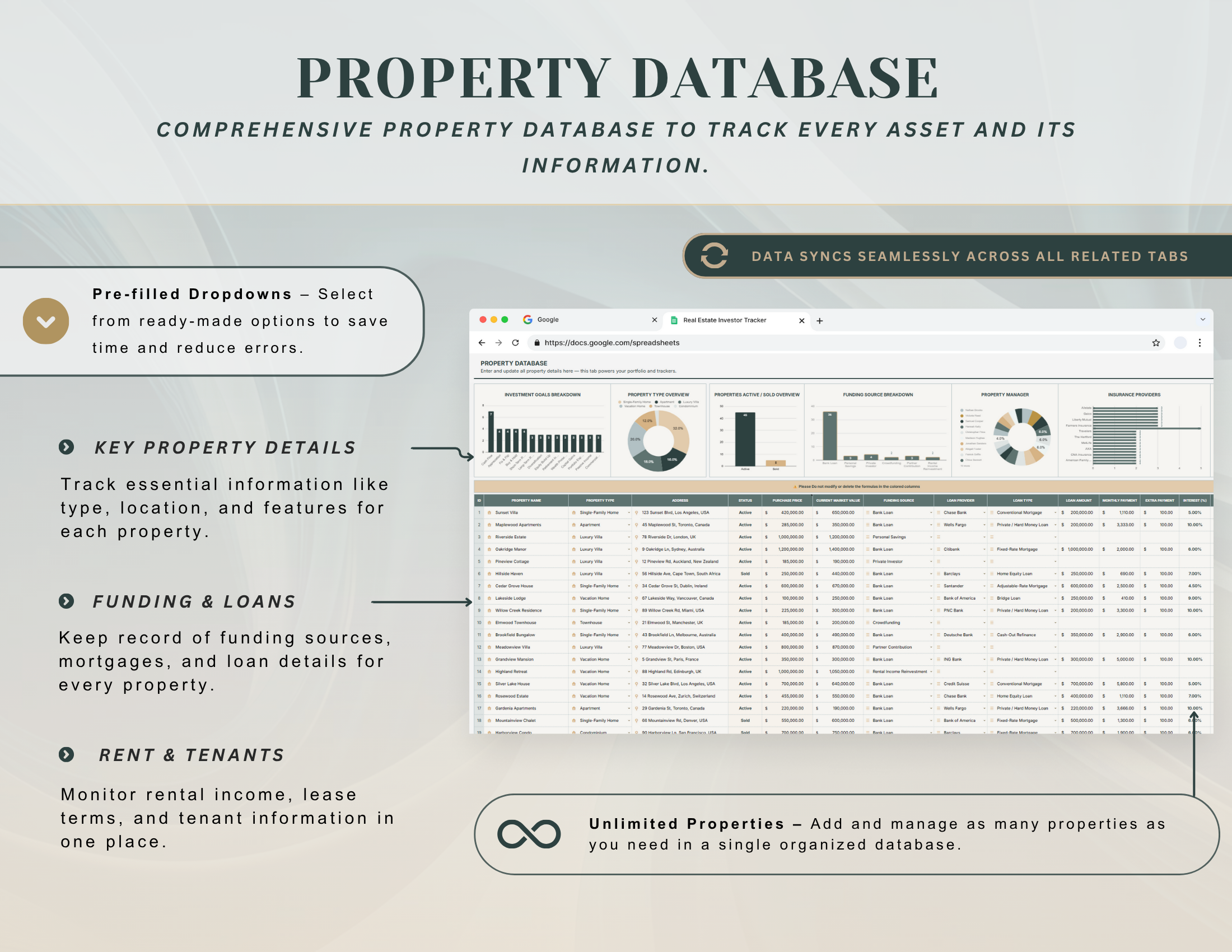The width and height of the screenshot is (1232, 952).
Task: Close the Google tab
Action: 654,320
